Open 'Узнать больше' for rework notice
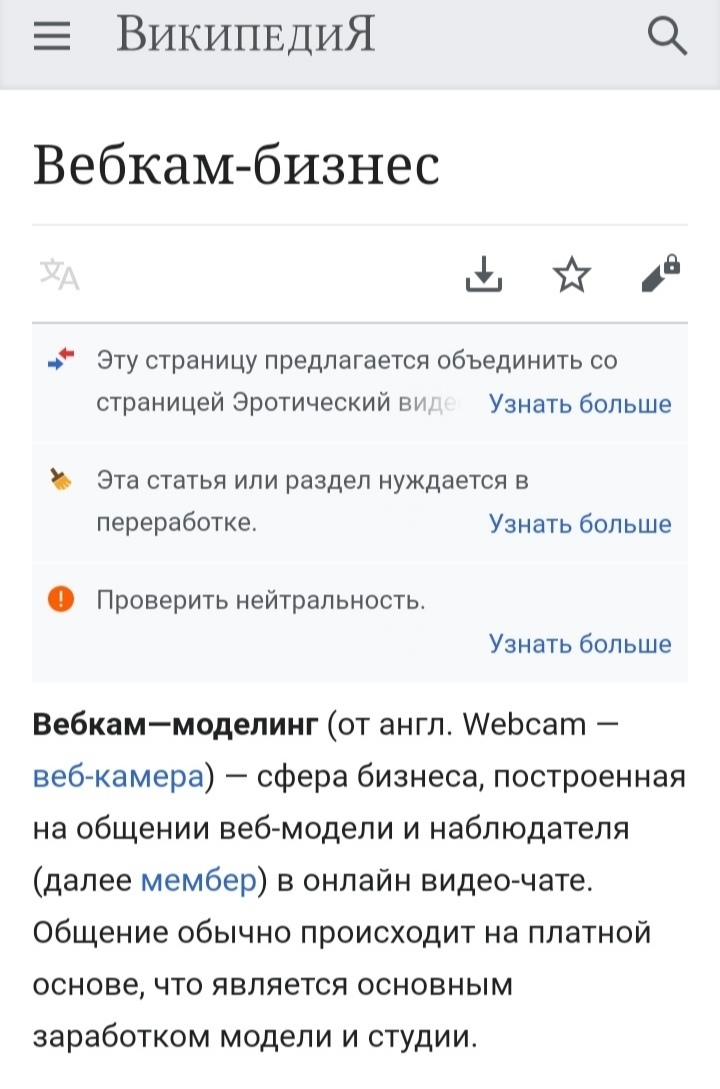720x1089 pixels. [580, 524]
